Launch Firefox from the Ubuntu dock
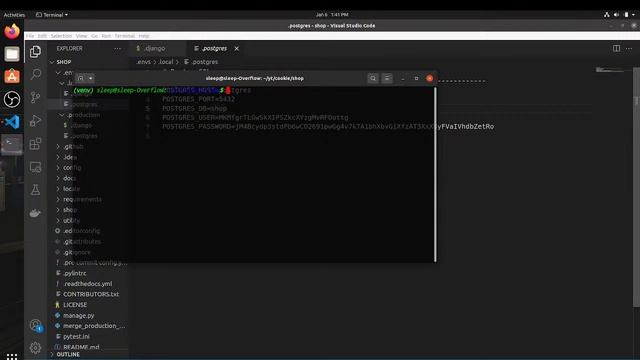 (x=12, y=31)
